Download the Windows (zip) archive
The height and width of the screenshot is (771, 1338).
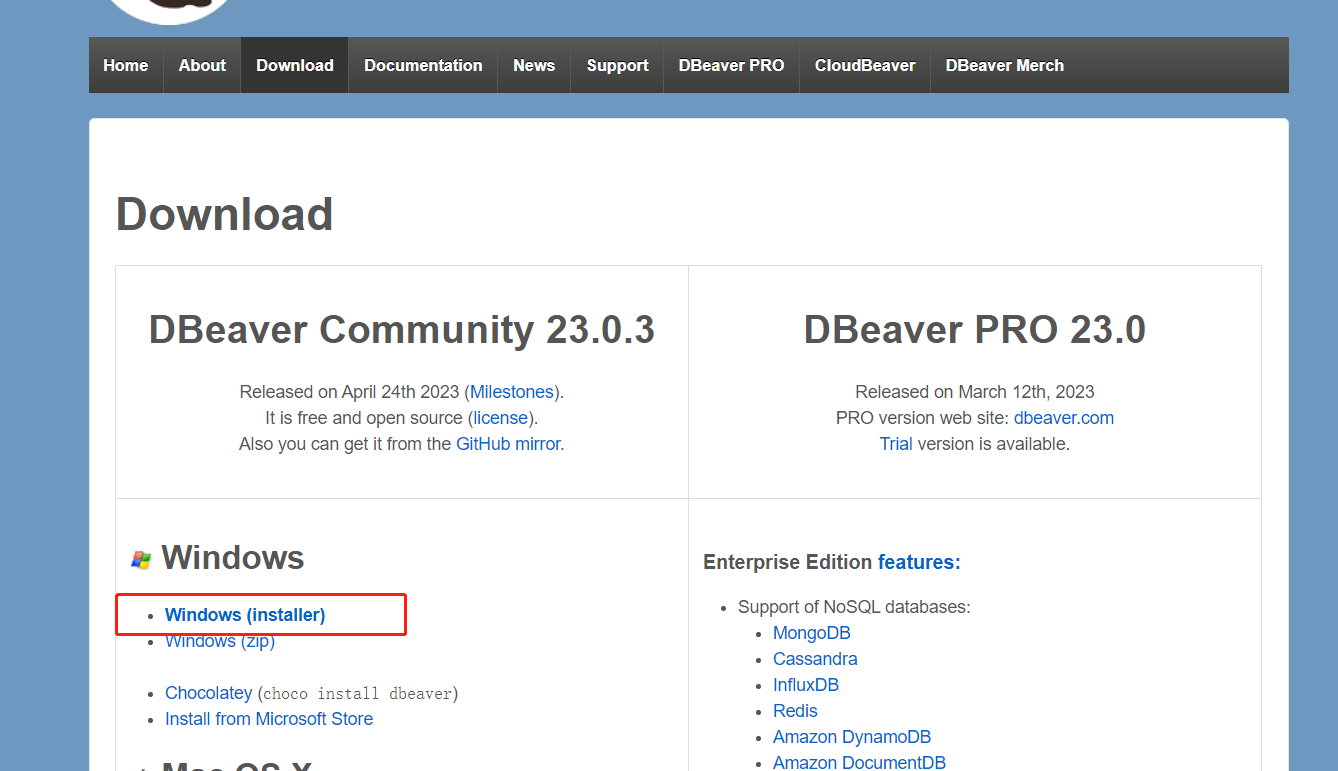tap(220, 642)
